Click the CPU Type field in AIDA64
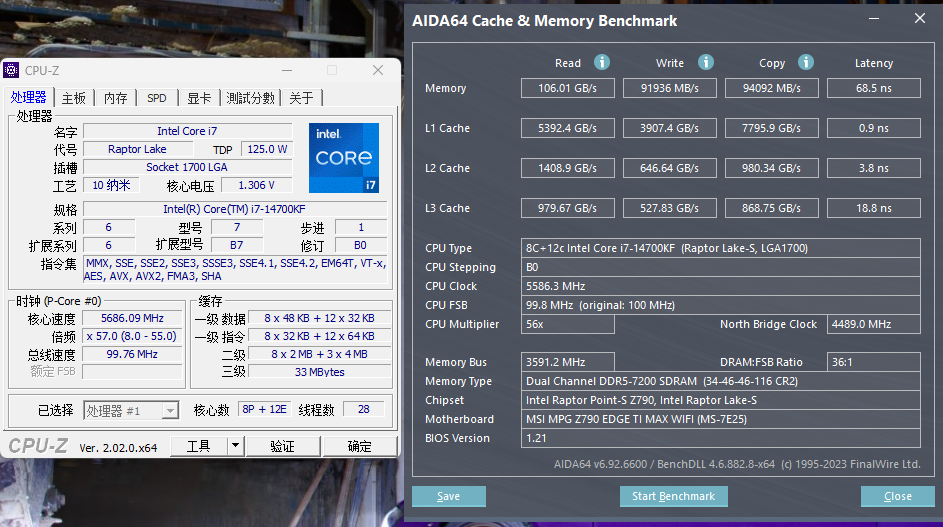Screen dimensions: 943x527 pyautogui.click(x=720, y=248)
